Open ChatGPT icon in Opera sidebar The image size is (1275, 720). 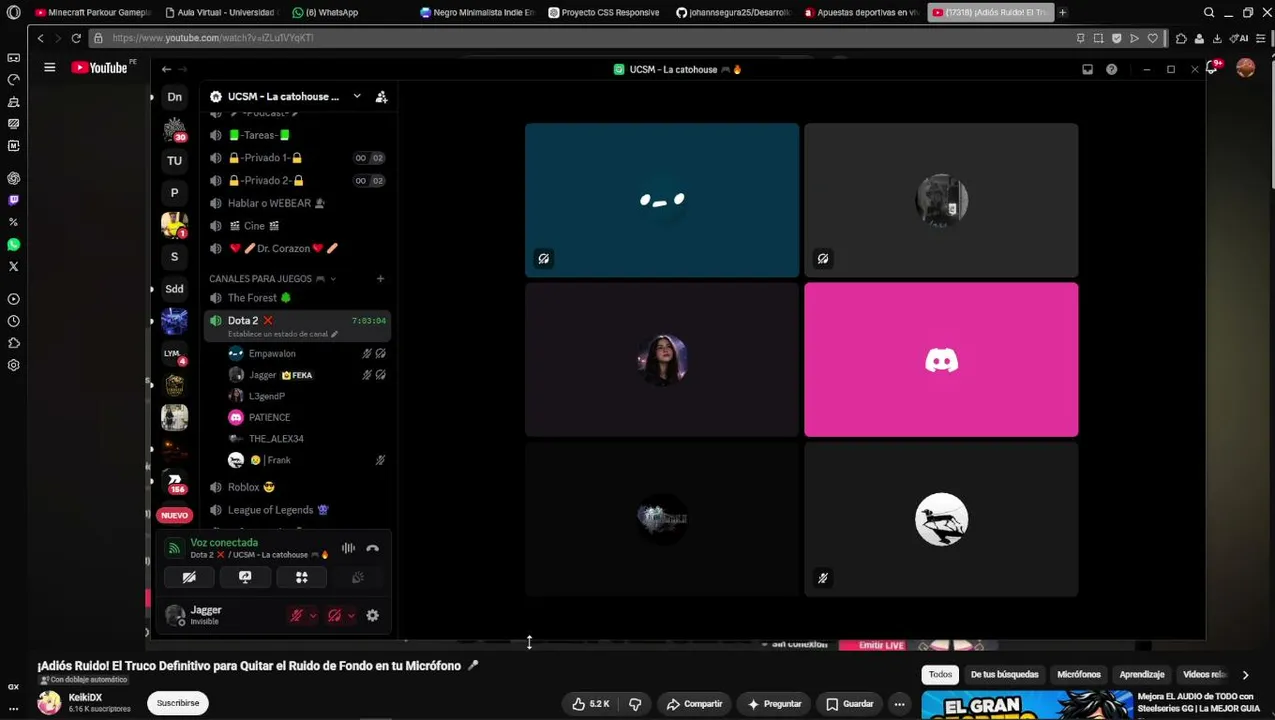[x=13, y=178]
